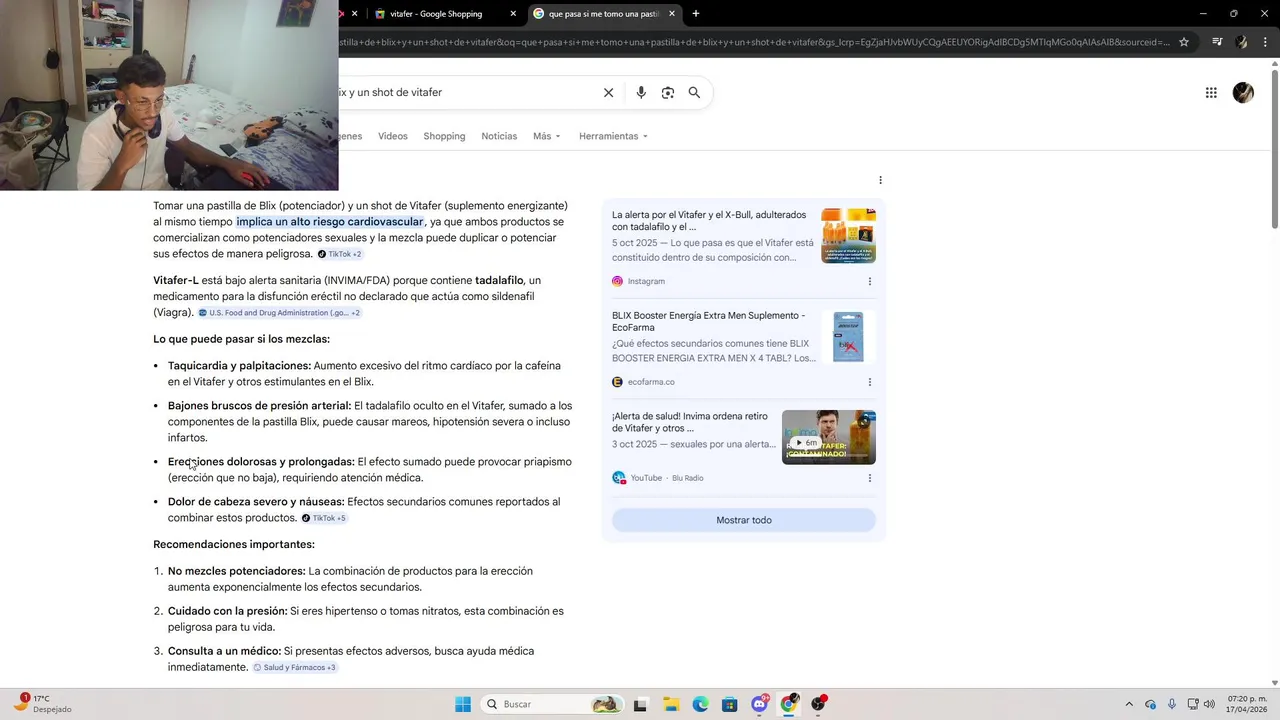Bookmark this page with star icon
Screen dimensions: 1280x720
[1184, 42]
